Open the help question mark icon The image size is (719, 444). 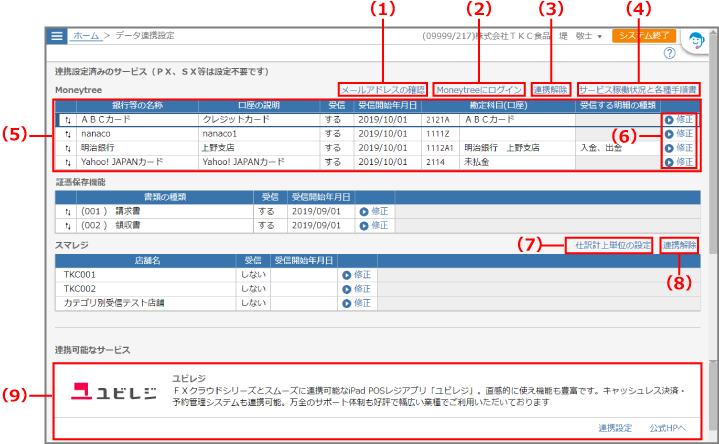click(x=669, y=53)
